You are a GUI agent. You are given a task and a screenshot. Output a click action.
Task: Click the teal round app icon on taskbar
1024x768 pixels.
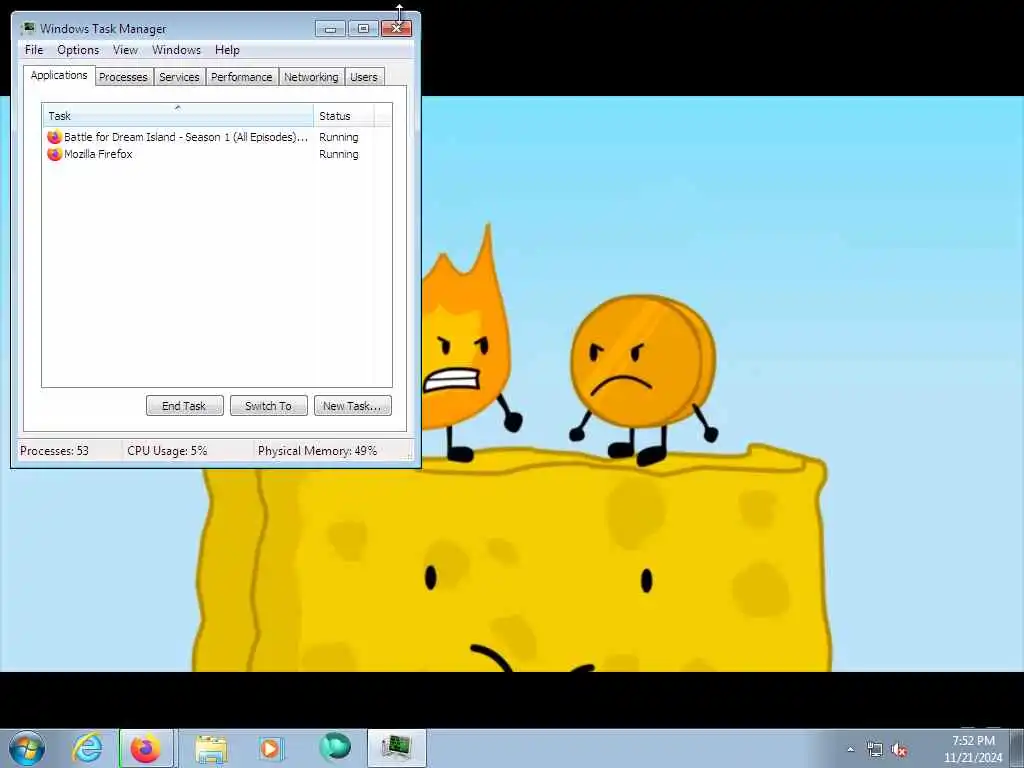(335, 748)
